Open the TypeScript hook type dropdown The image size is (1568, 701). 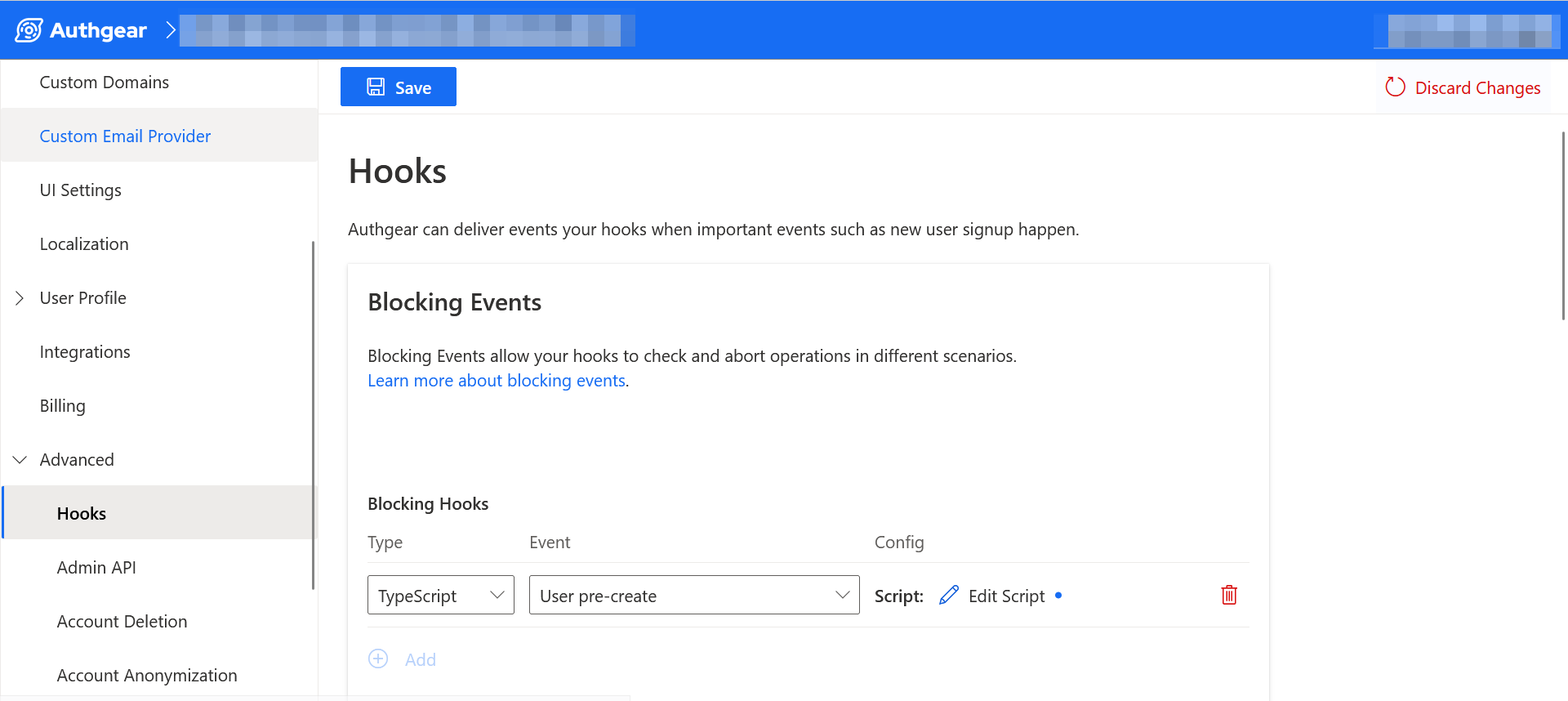441,595
